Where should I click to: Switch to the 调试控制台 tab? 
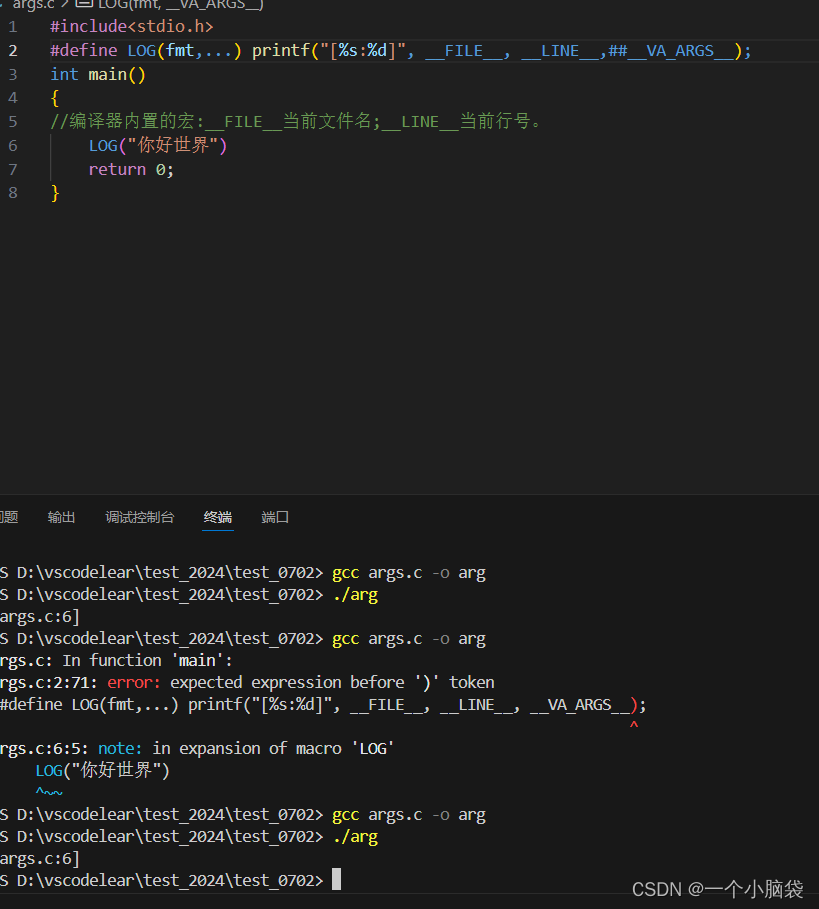click(x=140, y=517)
